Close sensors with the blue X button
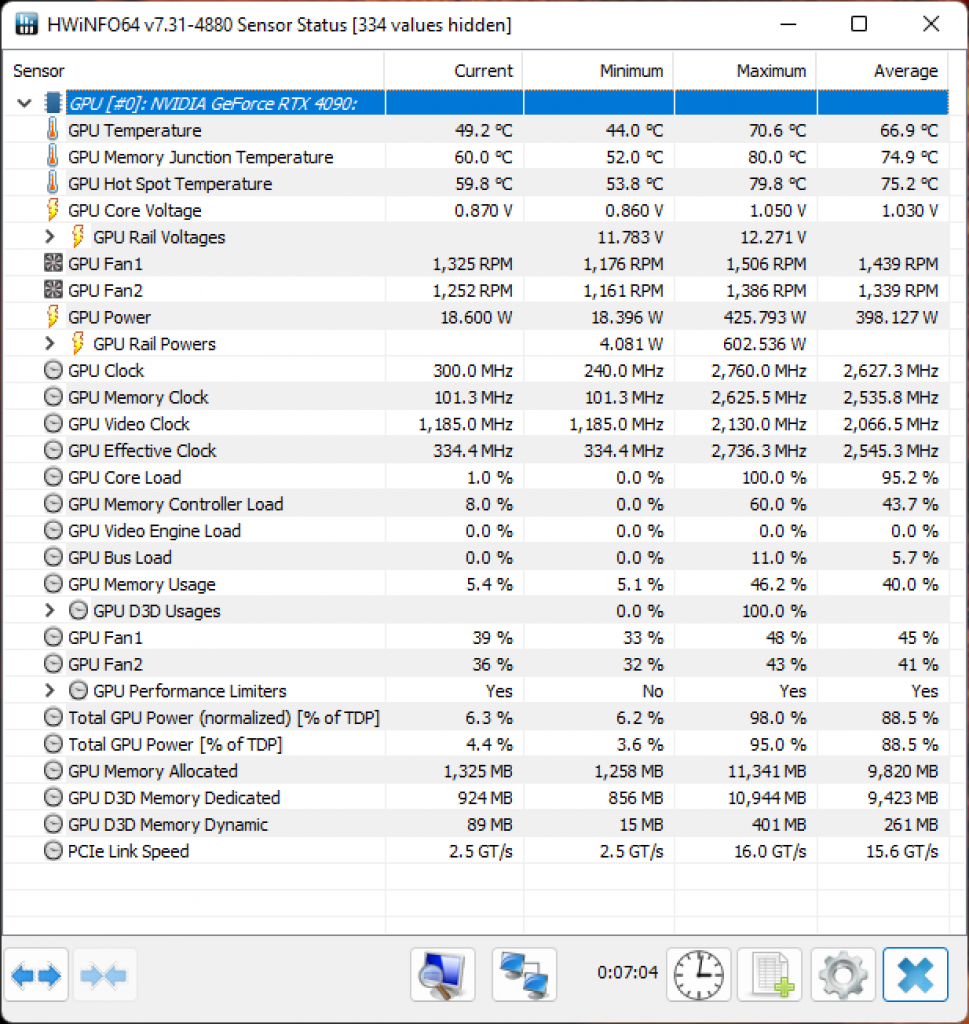969x1024 pixels. click(x=915, y=975)
